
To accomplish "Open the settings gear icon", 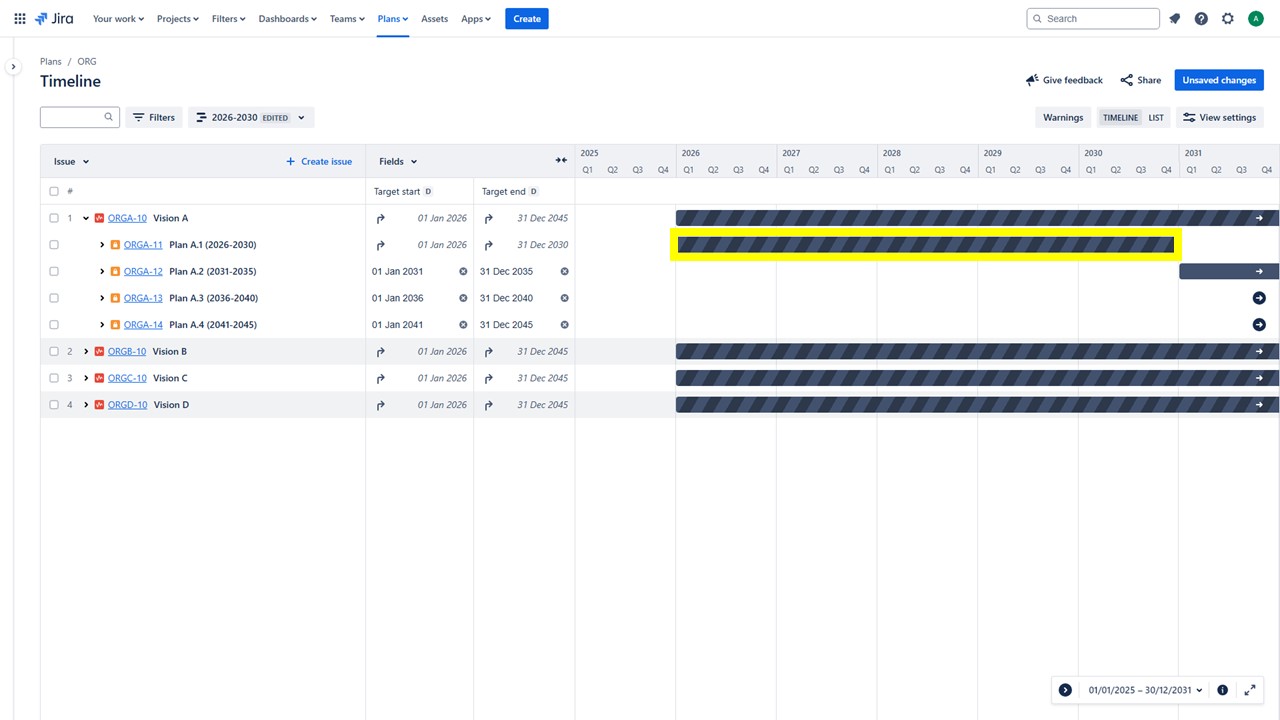I will (1228, 18).
